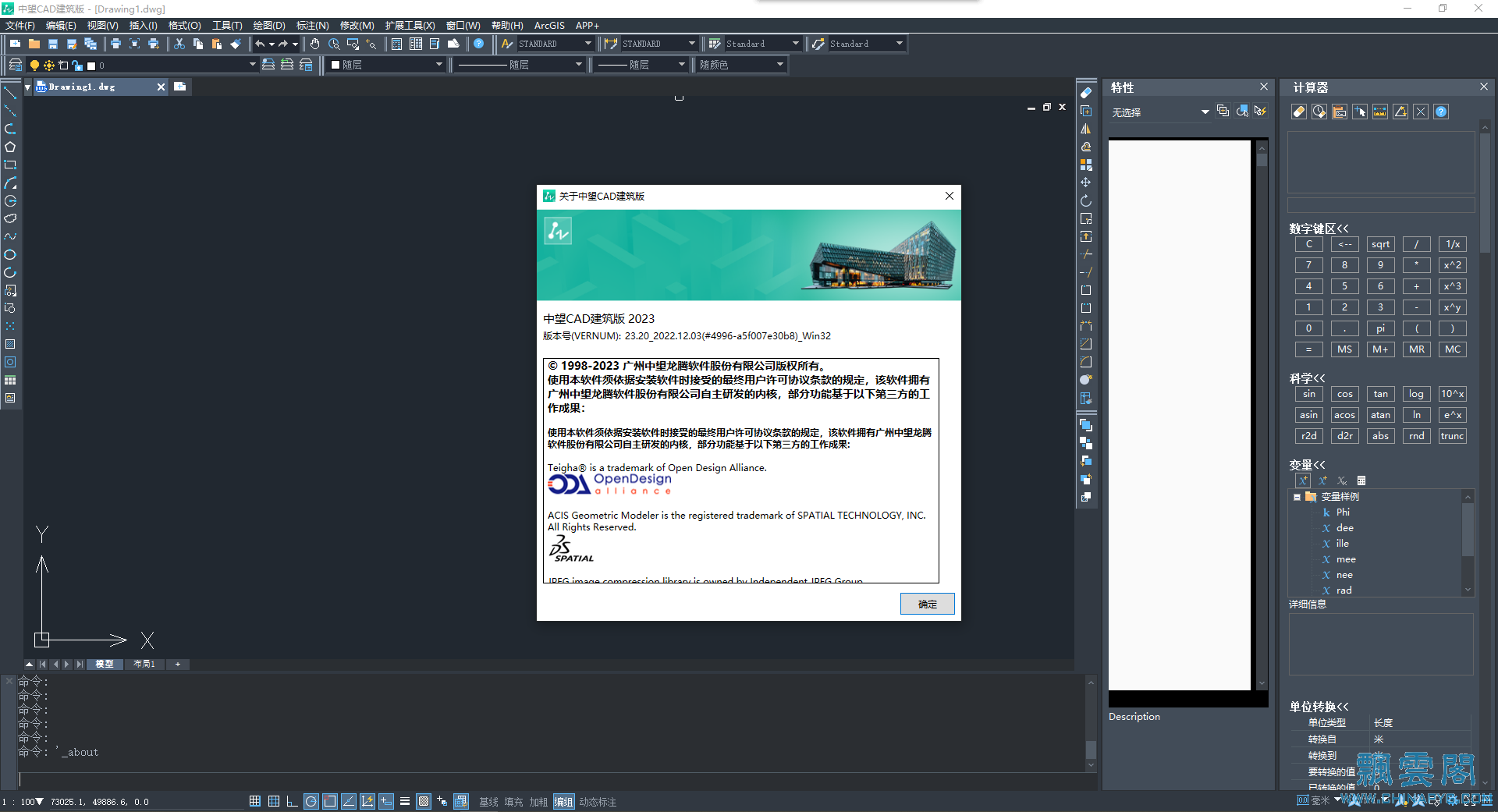1498x812 pixels.
Task: Select the Line tool in left toolbar
Action: [10, 93]
